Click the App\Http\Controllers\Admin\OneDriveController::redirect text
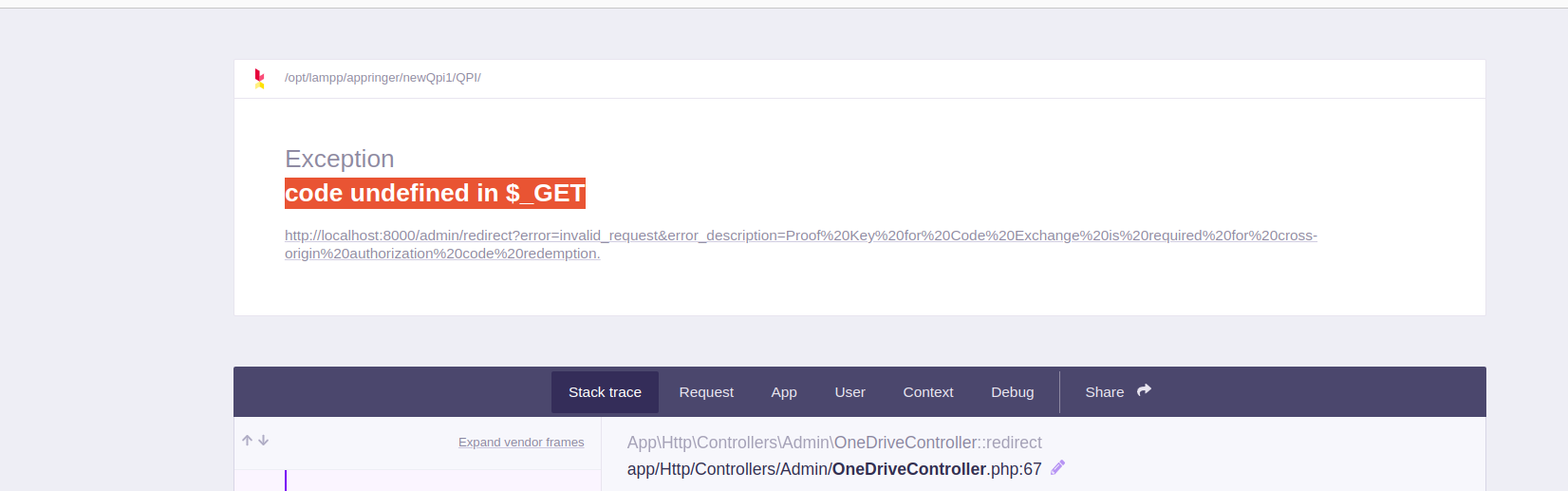 (834, 443)
